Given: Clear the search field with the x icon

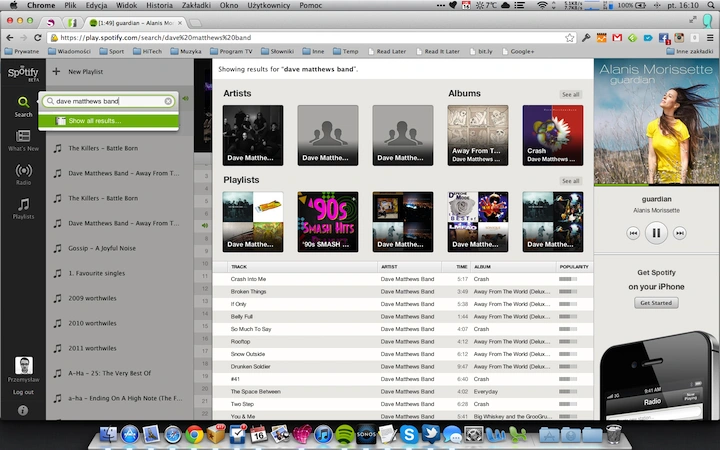Looking at the screenshot, I should pos(168,101).
